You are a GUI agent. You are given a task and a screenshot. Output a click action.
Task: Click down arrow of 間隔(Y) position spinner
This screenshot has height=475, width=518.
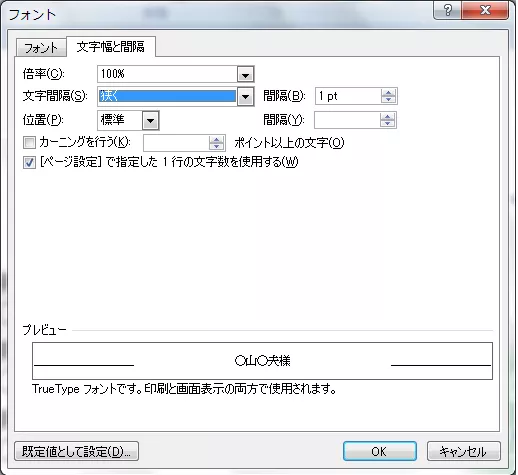point(387,124)
